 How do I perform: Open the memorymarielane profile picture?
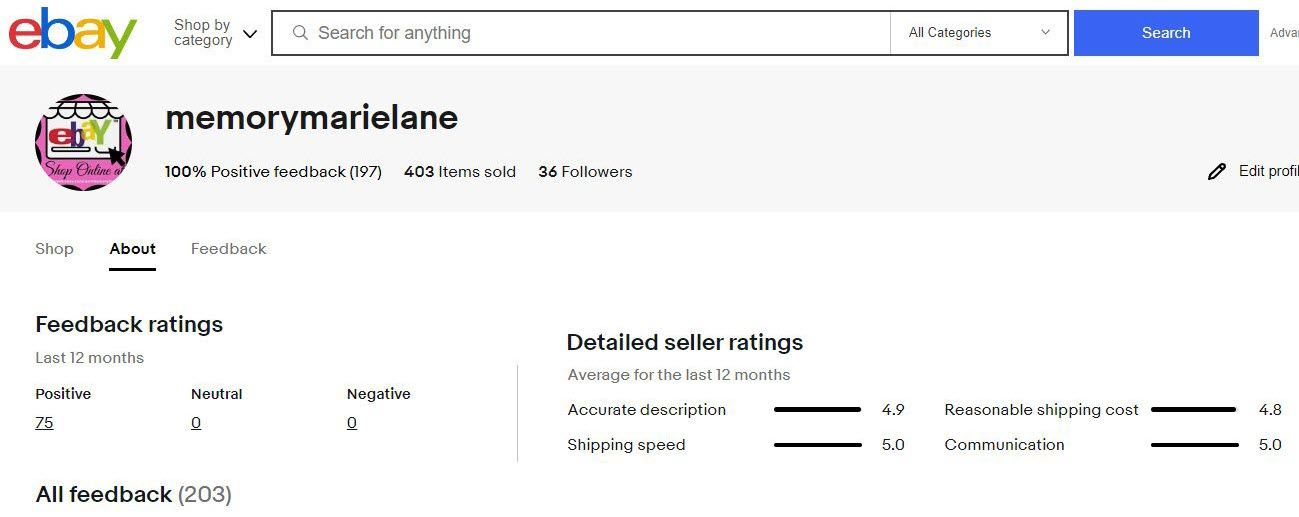click(x=83, y=143)
